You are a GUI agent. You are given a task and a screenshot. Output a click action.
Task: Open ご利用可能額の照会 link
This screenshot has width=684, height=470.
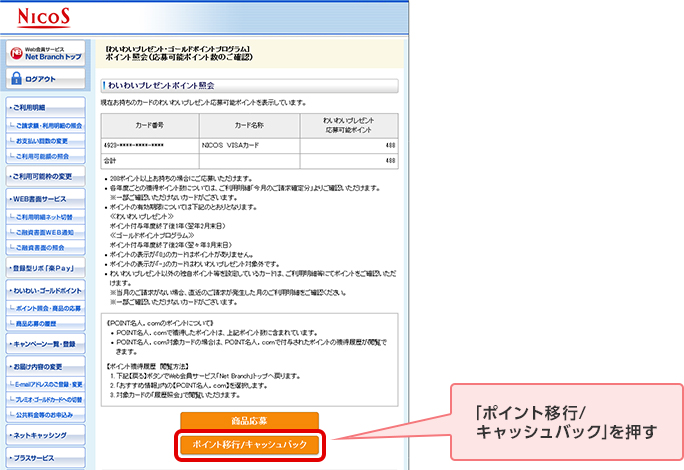(48, 157)
